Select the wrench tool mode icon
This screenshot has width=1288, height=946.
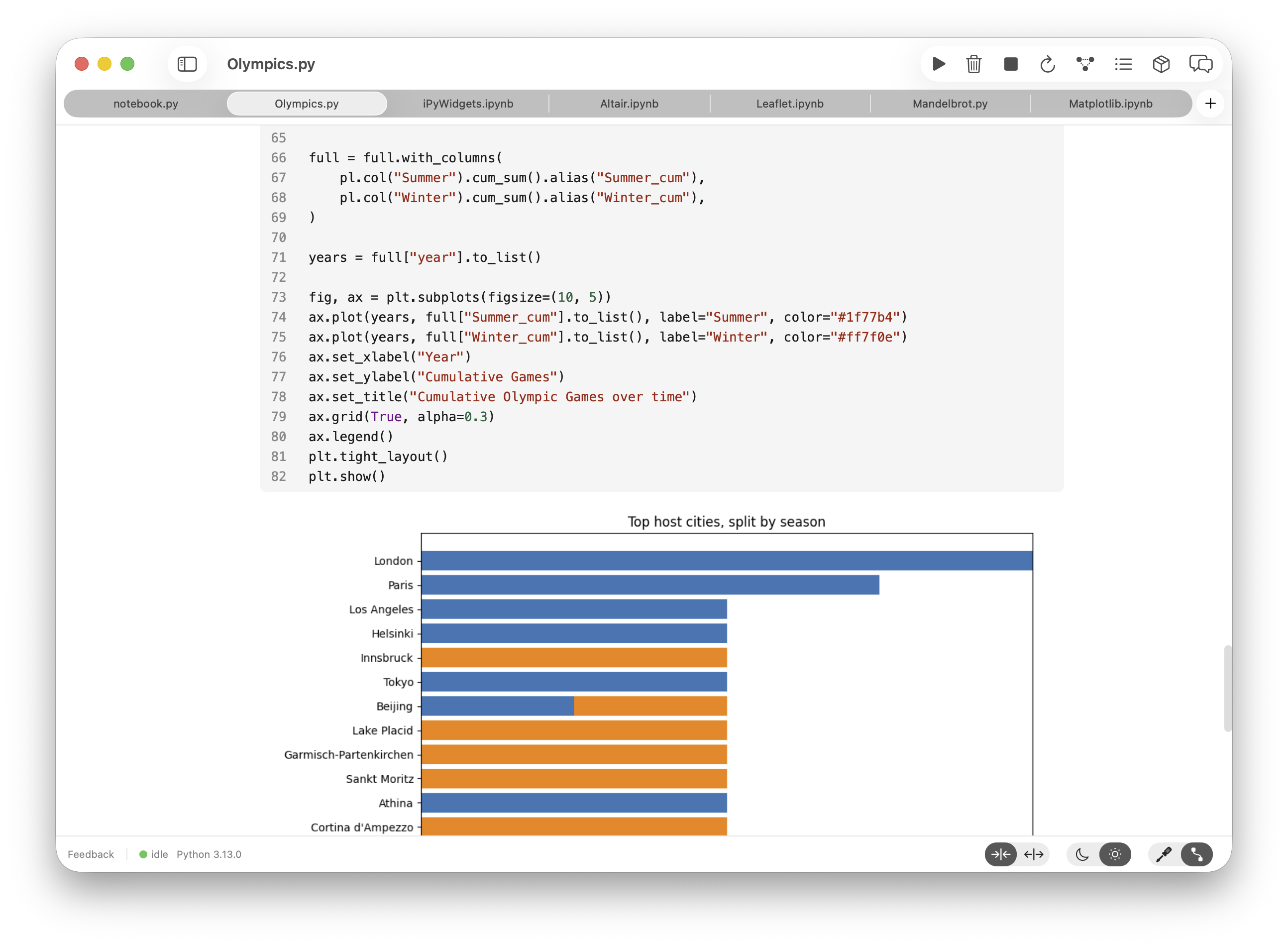[1196, 854]
